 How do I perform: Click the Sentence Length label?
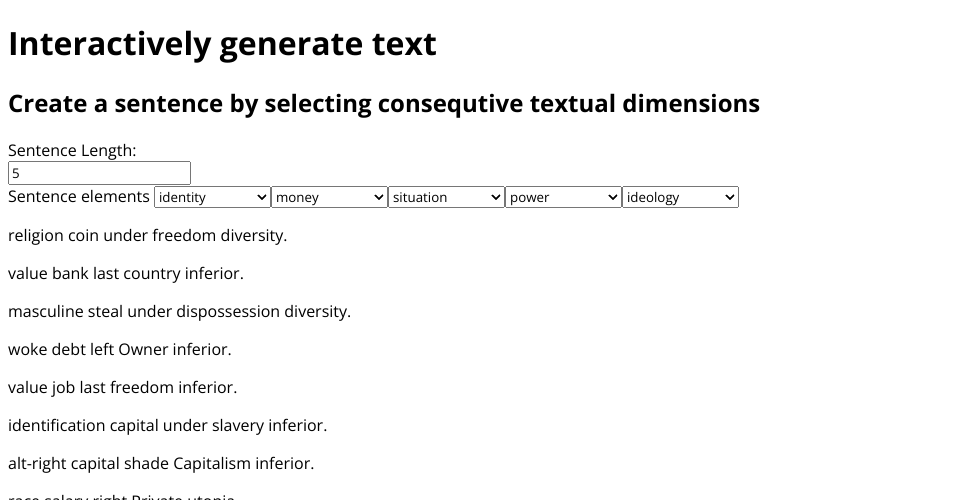(72, 151)
